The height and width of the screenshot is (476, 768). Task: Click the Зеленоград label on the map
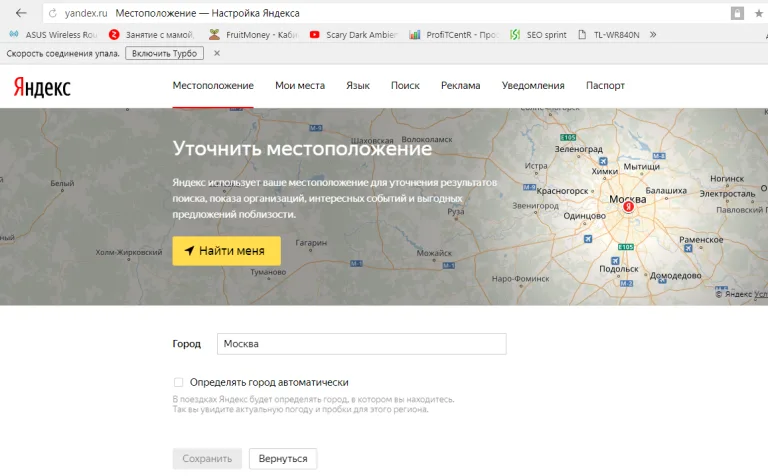(x=578, y=149)
